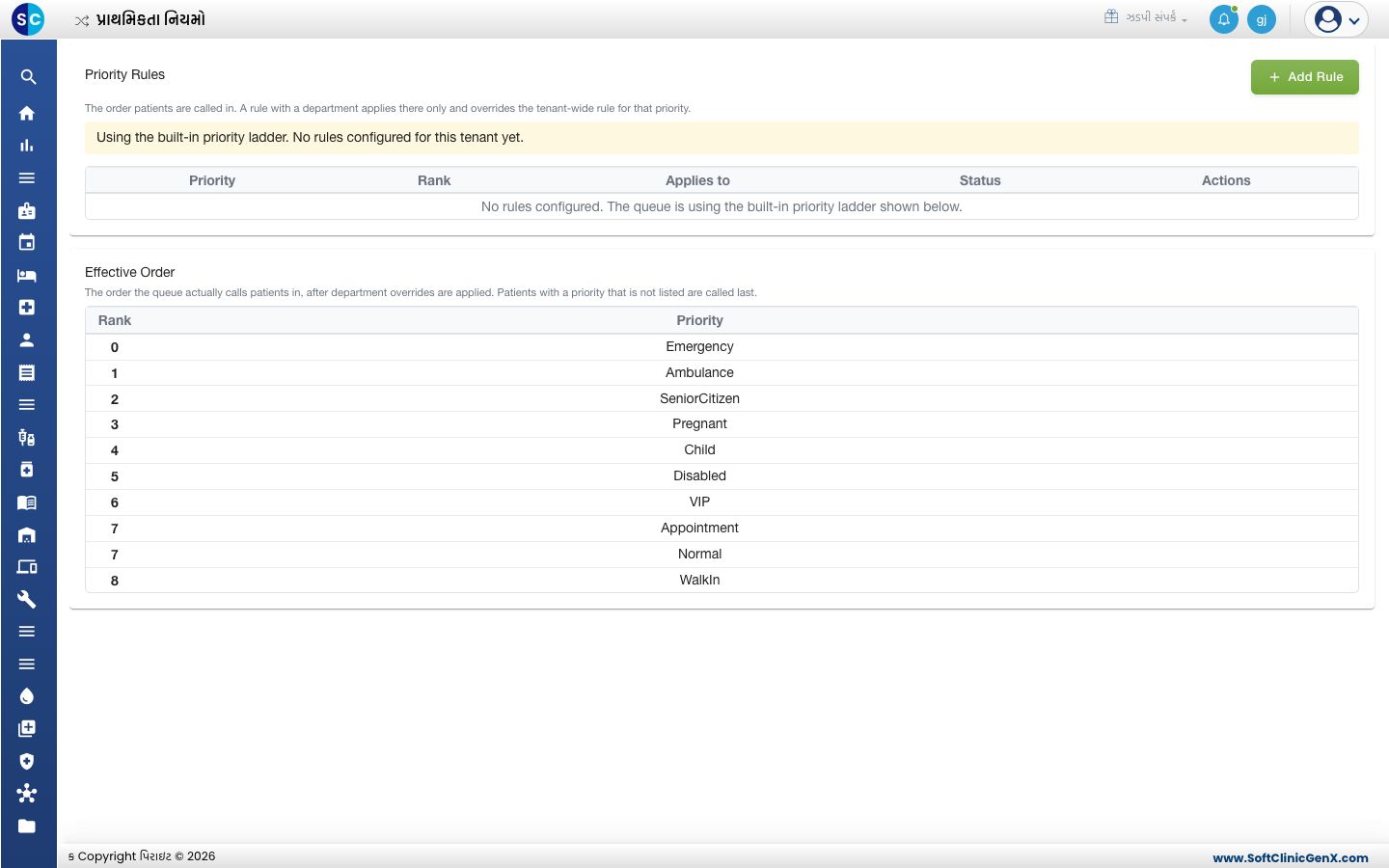Click the SC logo in the header

(28, 19)
